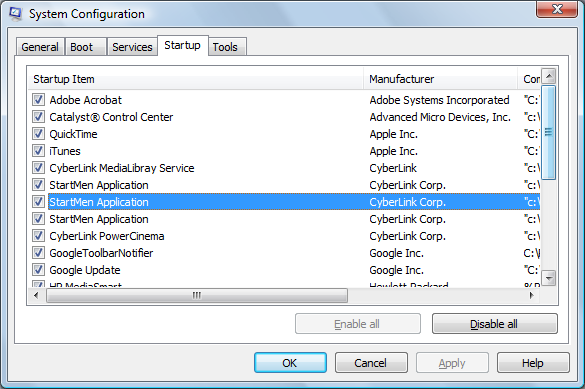Click the horizontal scrollbar thumb
Screen dimensions: 585x389
(197, 295)
